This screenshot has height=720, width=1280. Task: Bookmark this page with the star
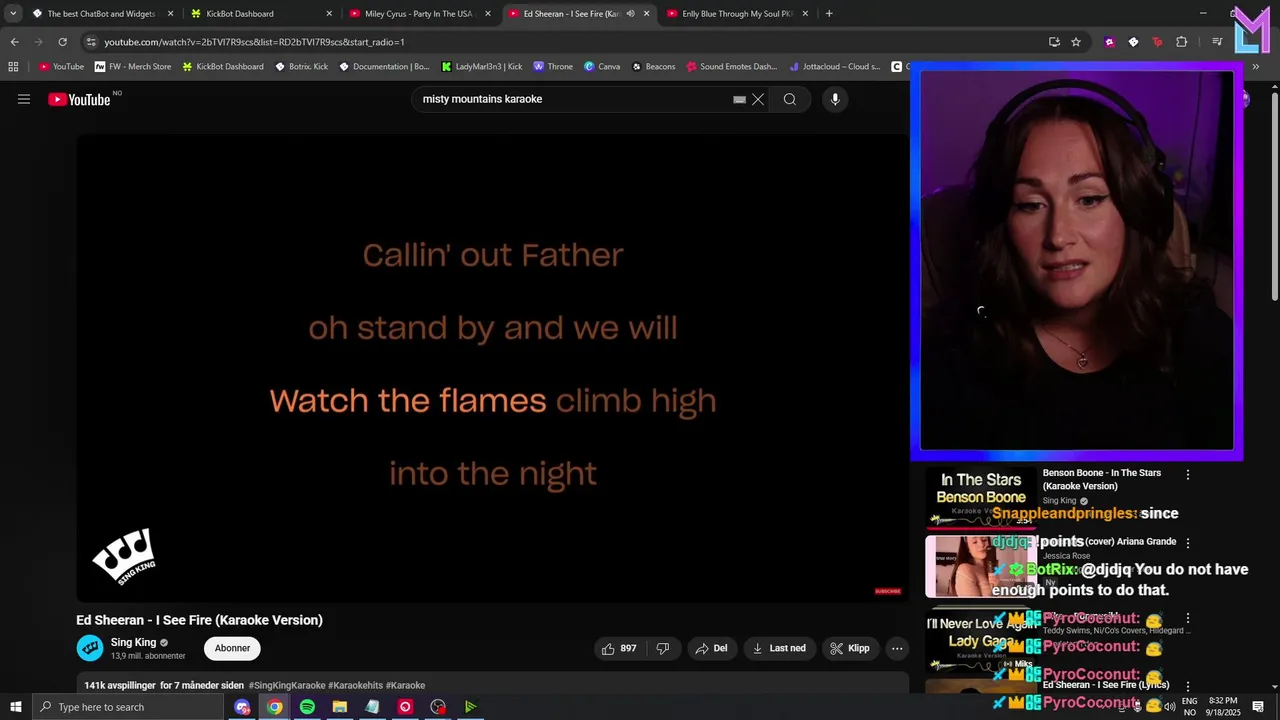pyautogui.click(x=1076, y=42)
